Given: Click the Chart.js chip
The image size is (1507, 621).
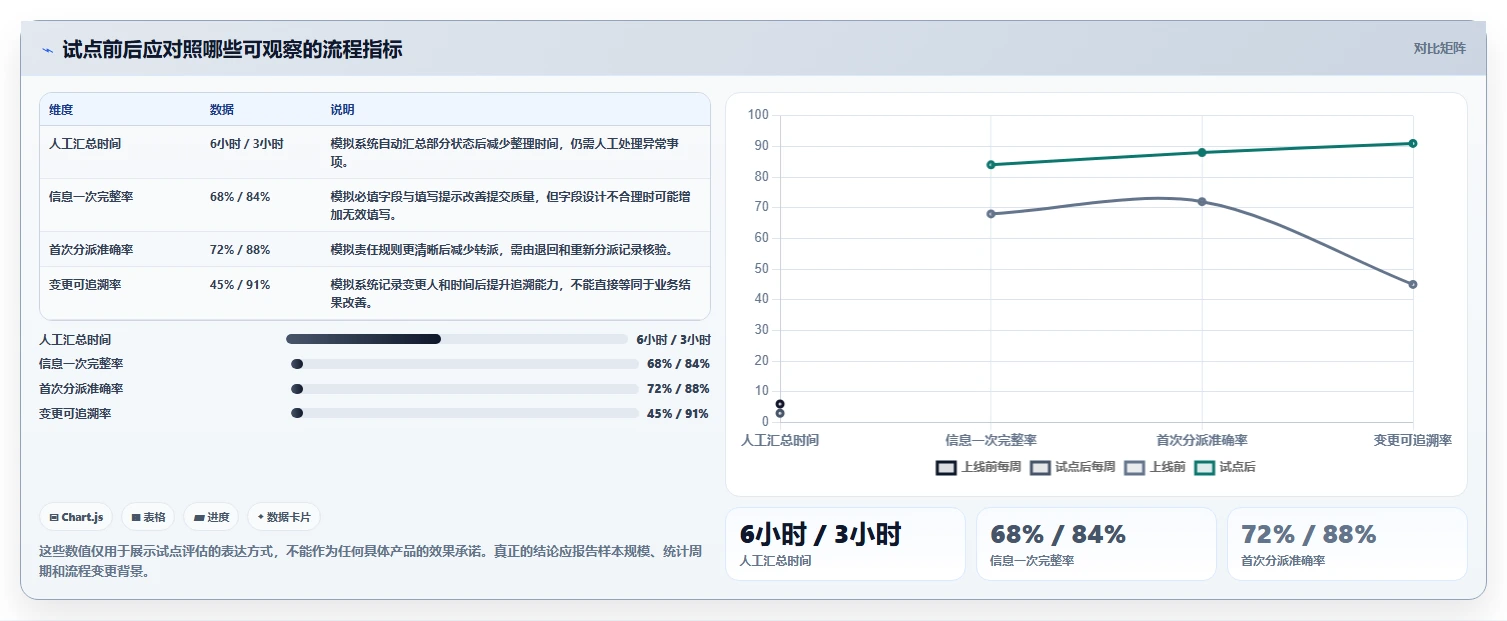Looking at the screenshot, I should (76, 517).
